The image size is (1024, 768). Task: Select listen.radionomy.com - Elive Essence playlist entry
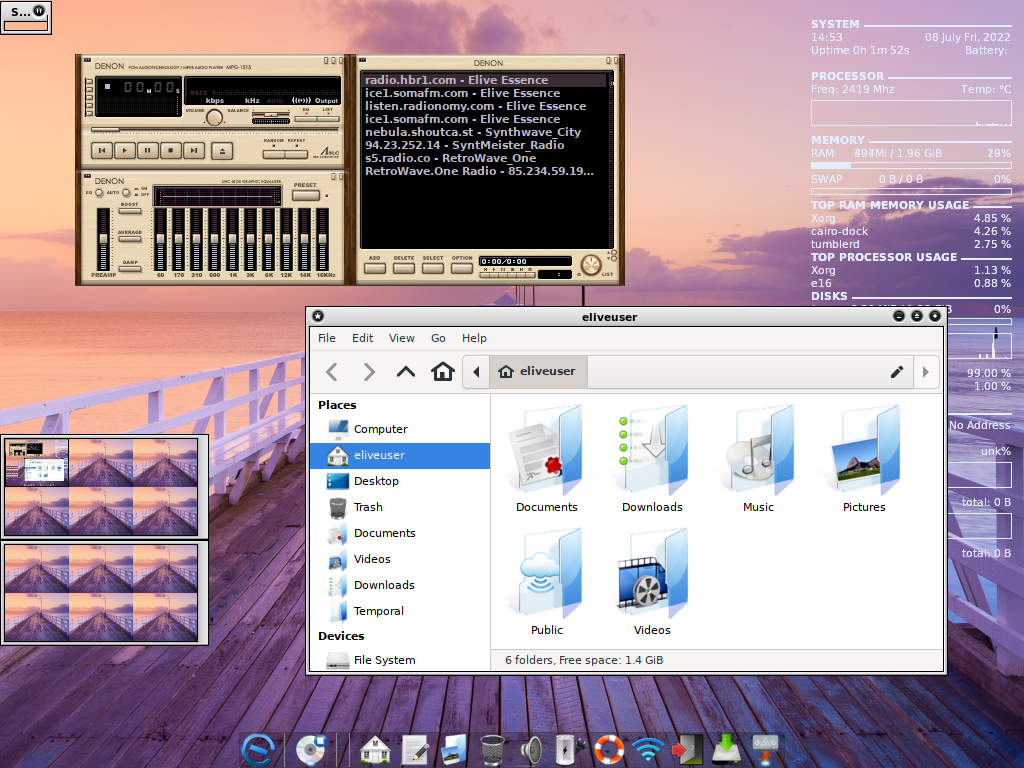[x=484, y=106]
